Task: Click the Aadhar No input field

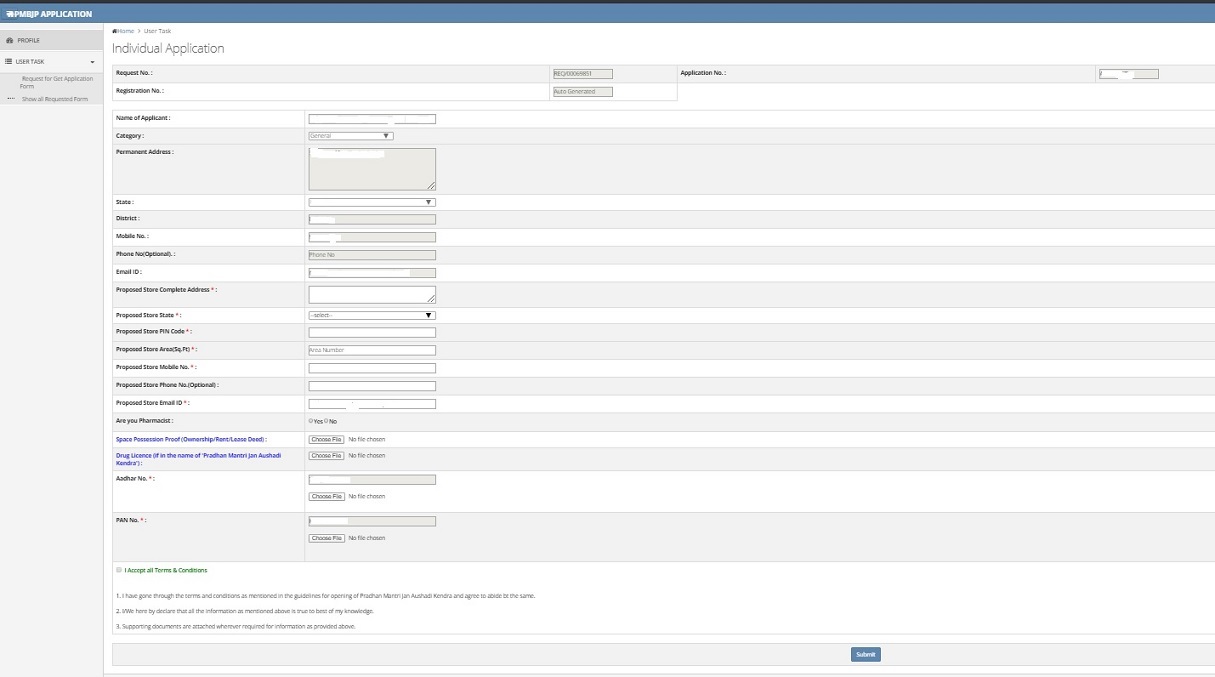Action: (x=372, y=478)
